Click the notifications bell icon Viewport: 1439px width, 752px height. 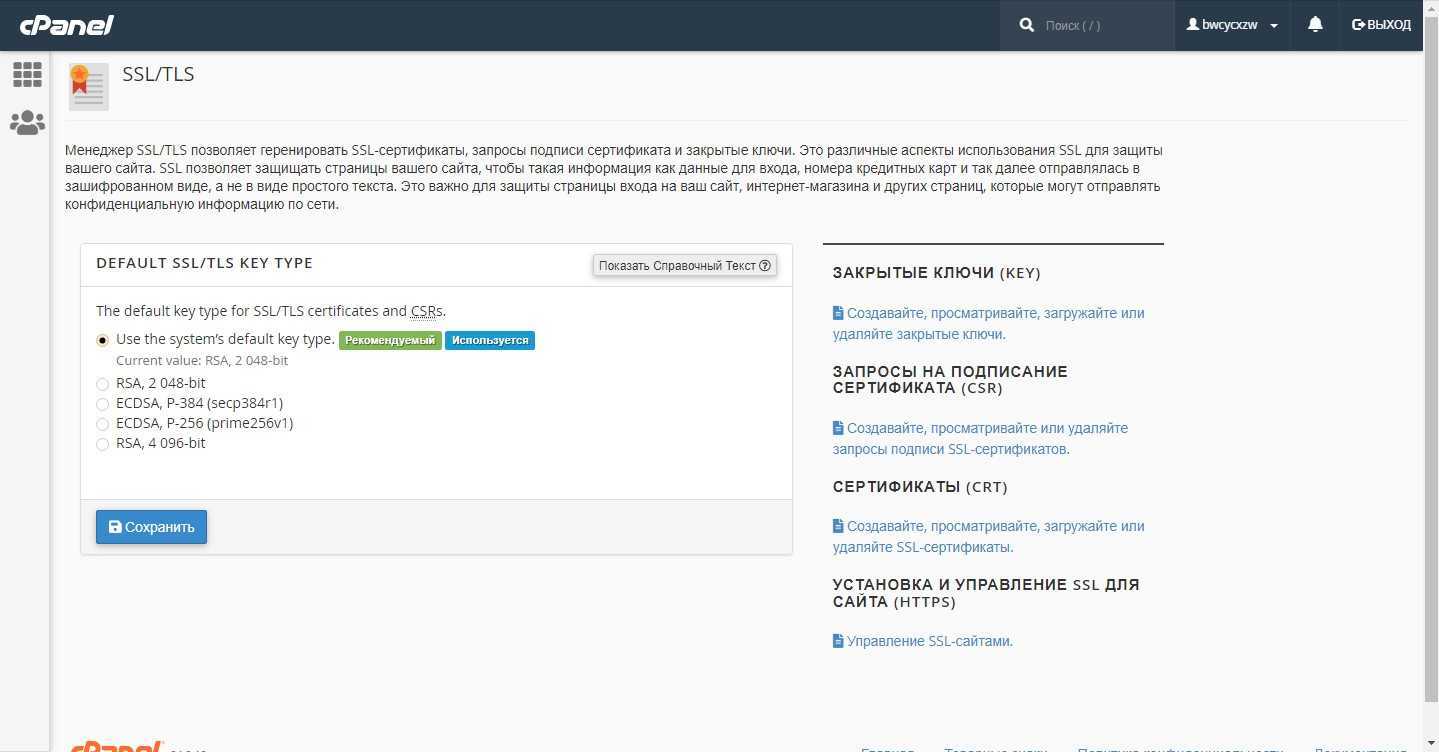[x=1315, y=25]
